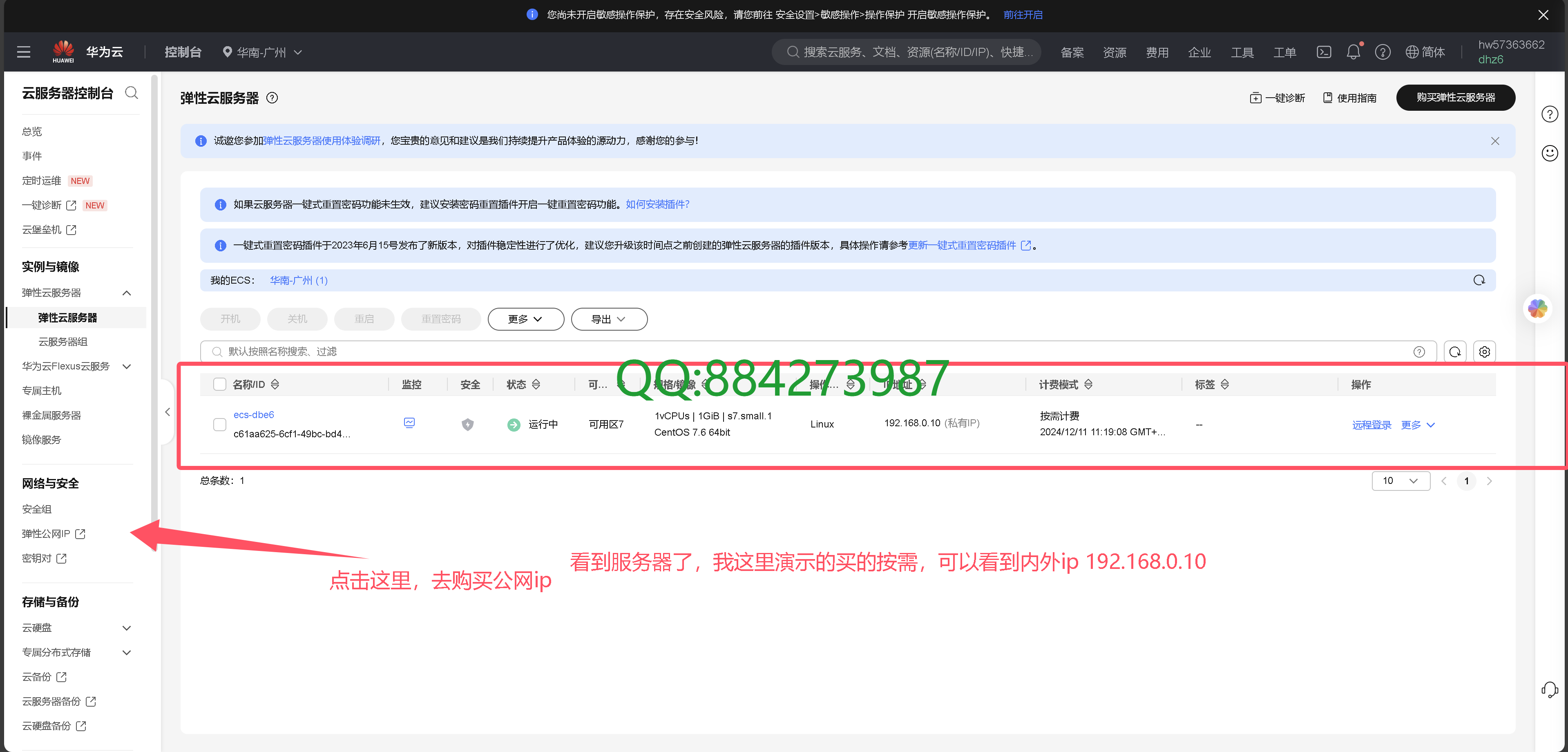
Task: Open 费用 in top navigation
Action: 1157,52
